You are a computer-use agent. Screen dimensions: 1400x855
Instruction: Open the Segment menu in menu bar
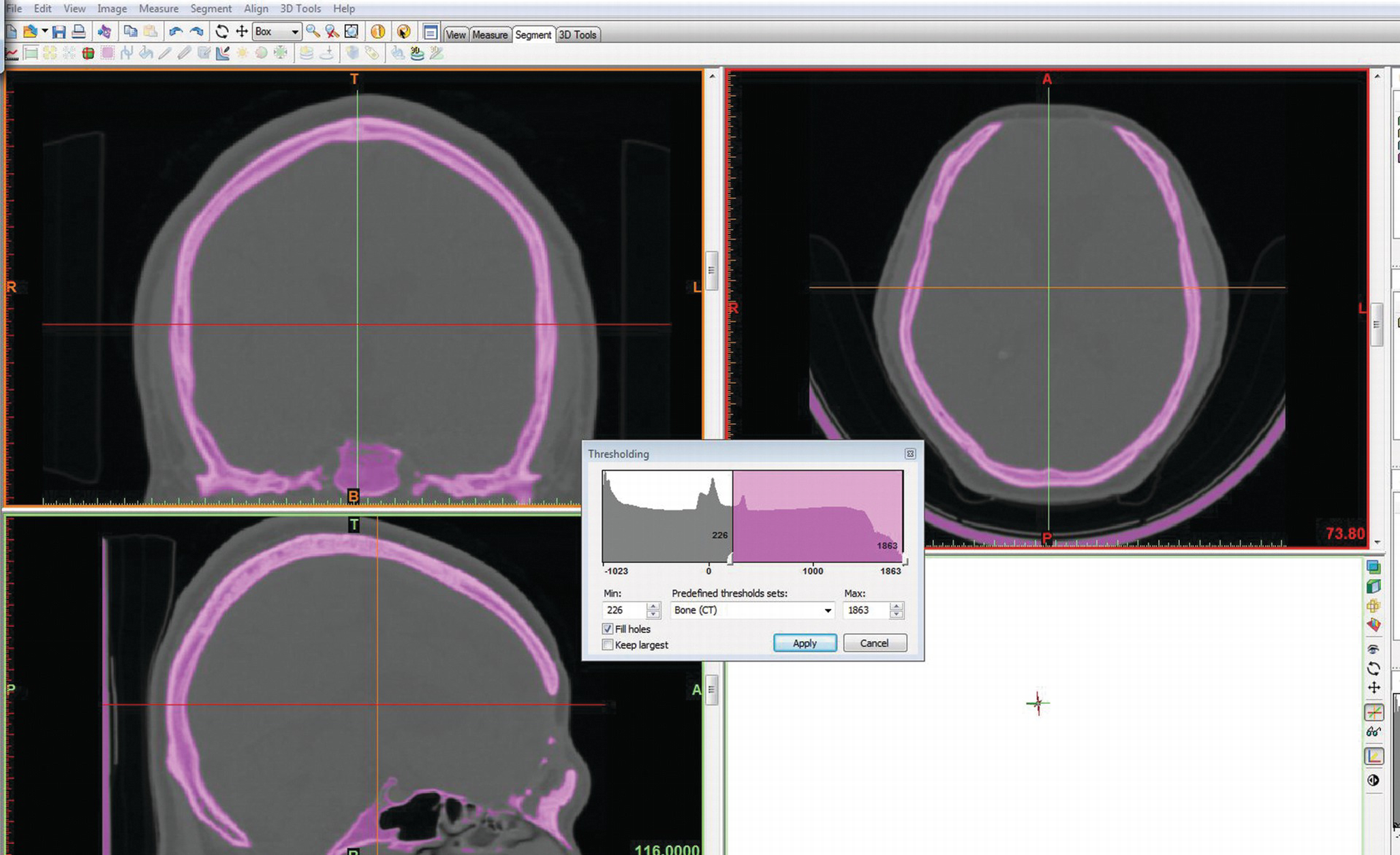click(211, 9)
